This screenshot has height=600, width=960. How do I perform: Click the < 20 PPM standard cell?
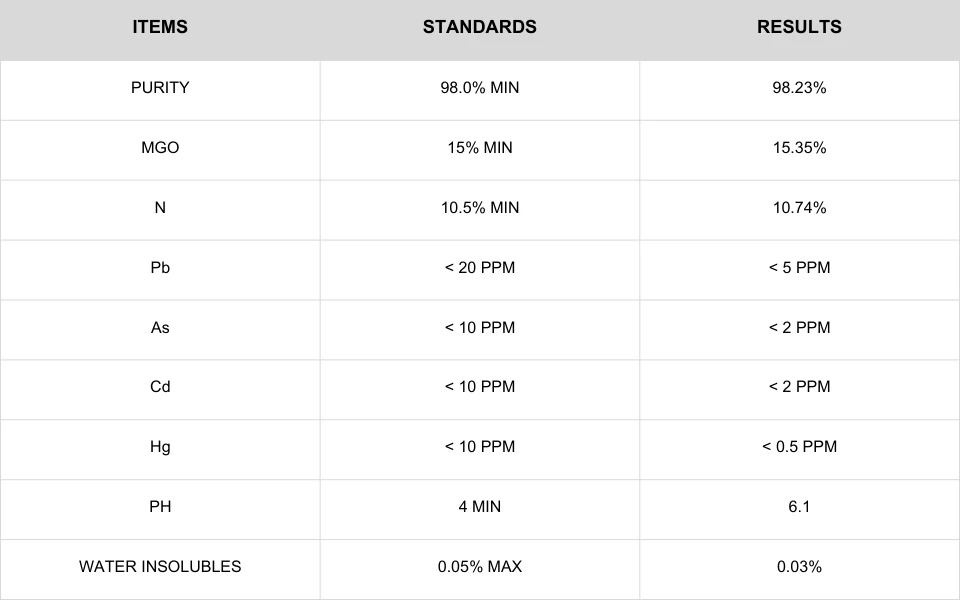coord(479,270)
